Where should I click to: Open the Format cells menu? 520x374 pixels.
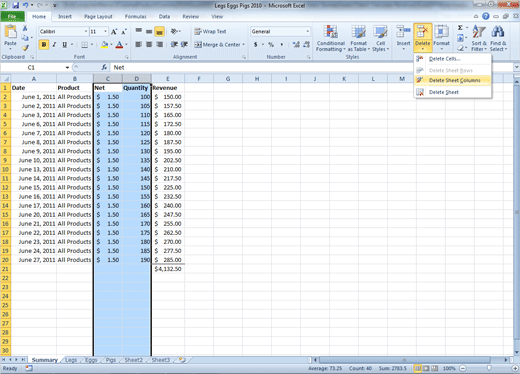442,37
